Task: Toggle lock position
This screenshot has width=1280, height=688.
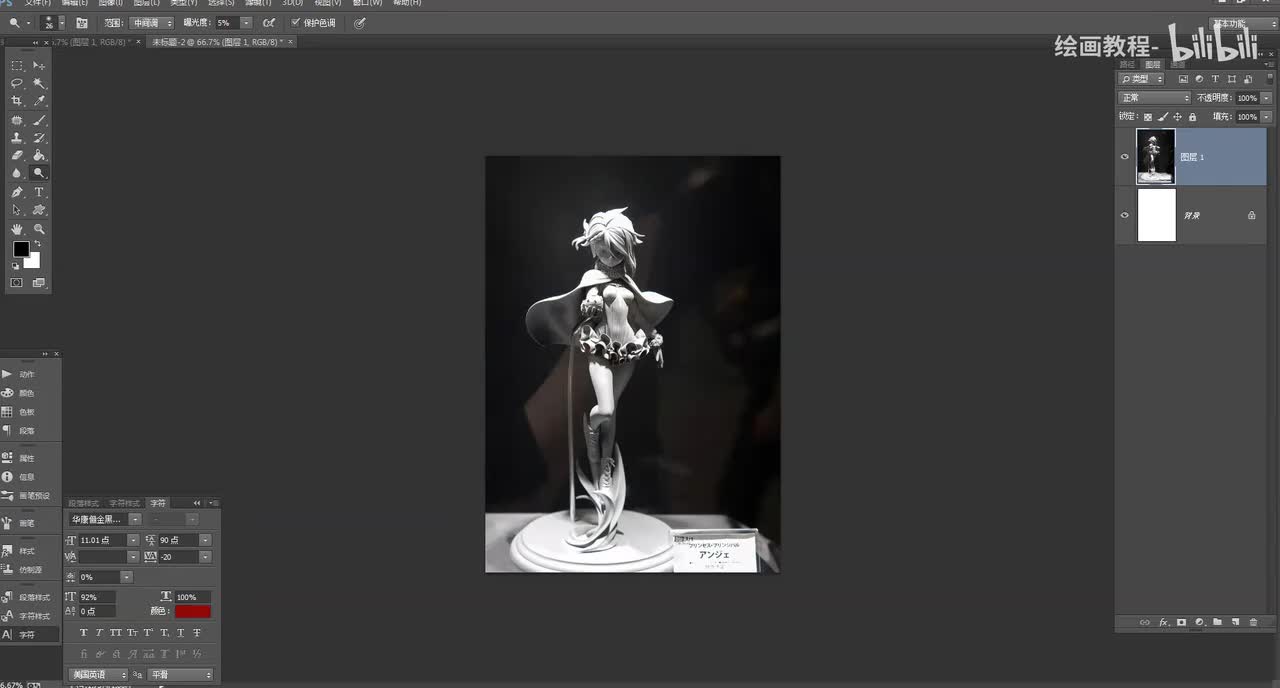Action: coord(1177,117)
